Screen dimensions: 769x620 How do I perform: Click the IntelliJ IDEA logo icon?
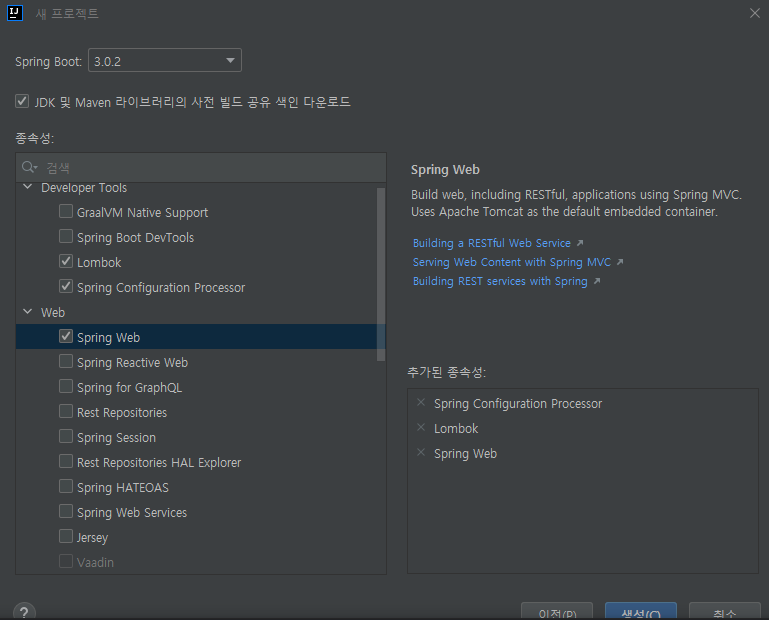tap(15, 13)
